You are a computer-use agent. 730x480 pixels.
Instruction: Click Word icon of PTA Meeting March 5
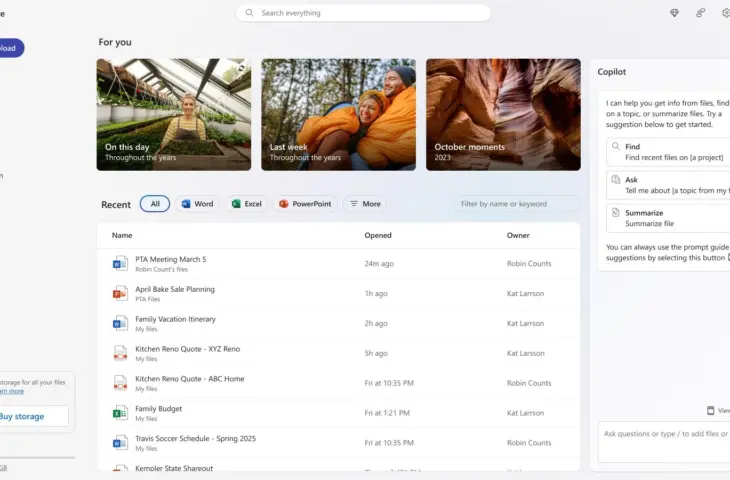(x=120, y=264)
